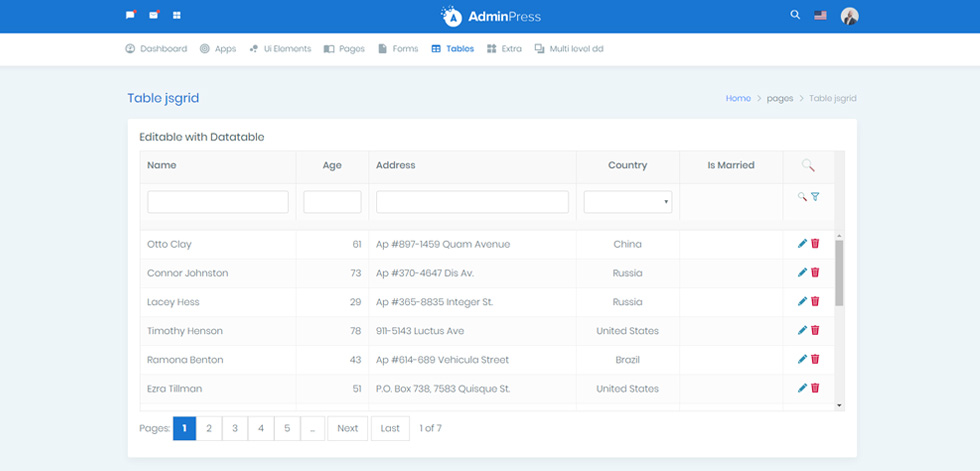Sort table by Address column header

point(472,166)
